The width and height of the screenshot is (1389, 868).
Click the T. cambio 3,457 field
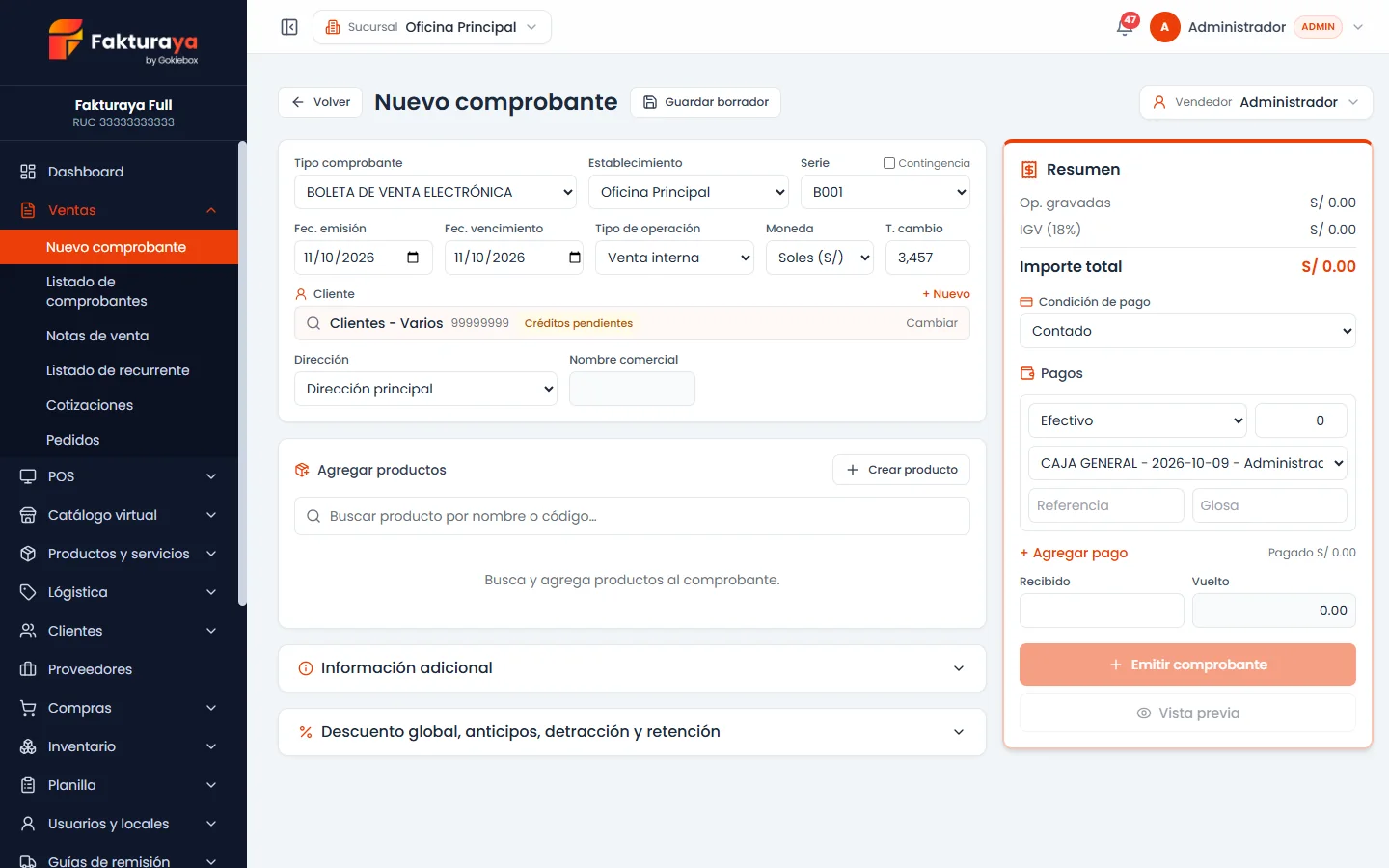coord(928,258)
